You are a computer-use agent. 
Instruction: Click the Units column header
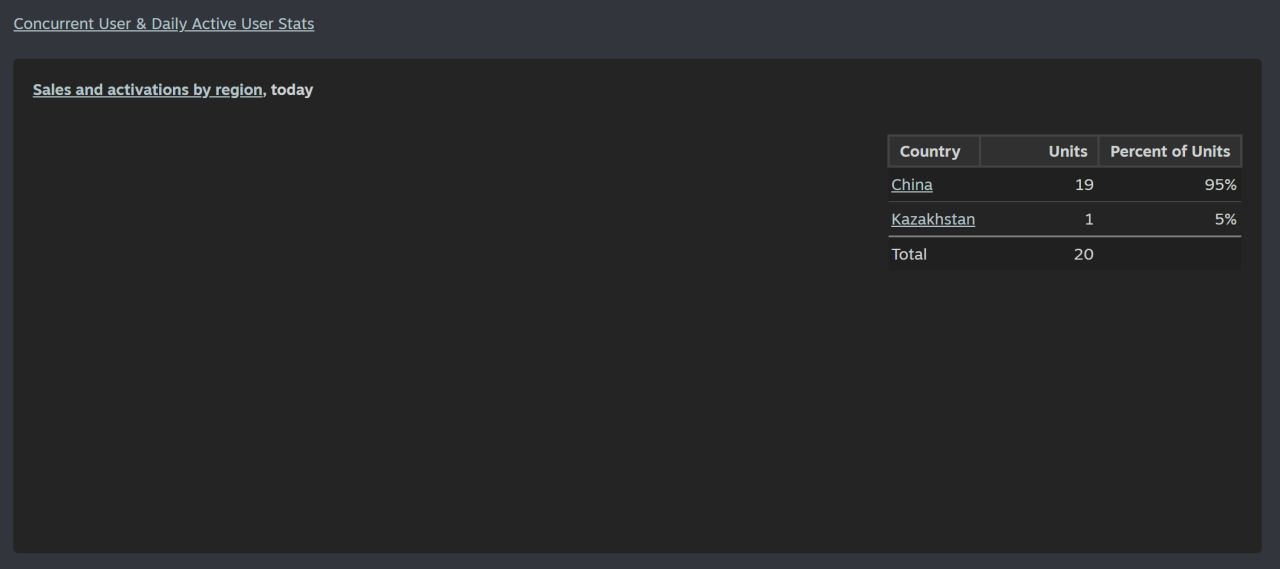pyautogui.click(x=1067, y=152)
